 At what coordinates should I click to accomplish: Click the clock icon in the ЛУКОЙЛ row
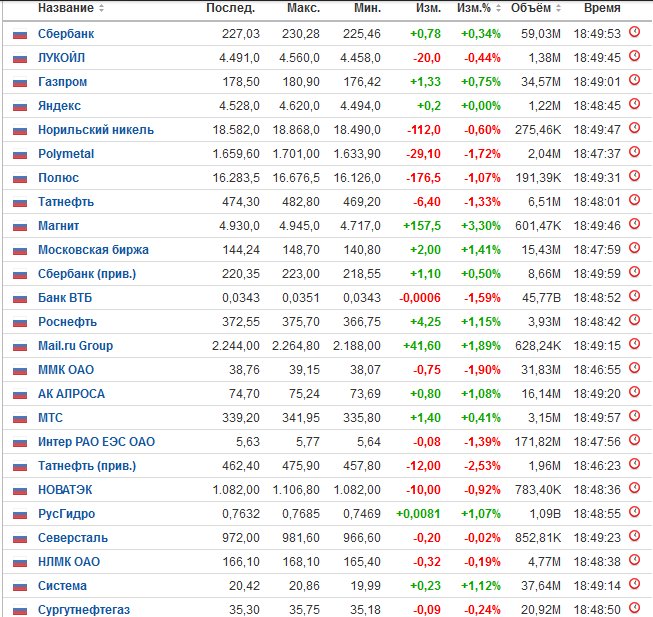click(x=634, y=56)
